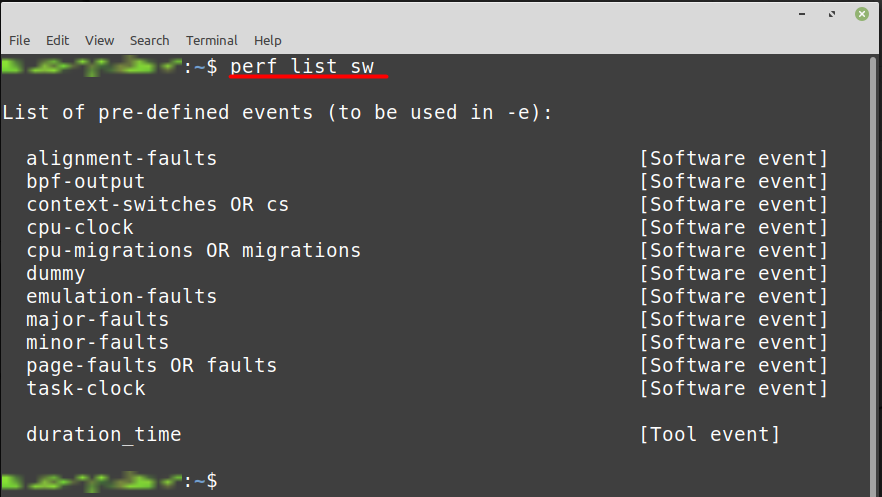
Task: Click the bpf-output event name
Action: pos(86,182)
